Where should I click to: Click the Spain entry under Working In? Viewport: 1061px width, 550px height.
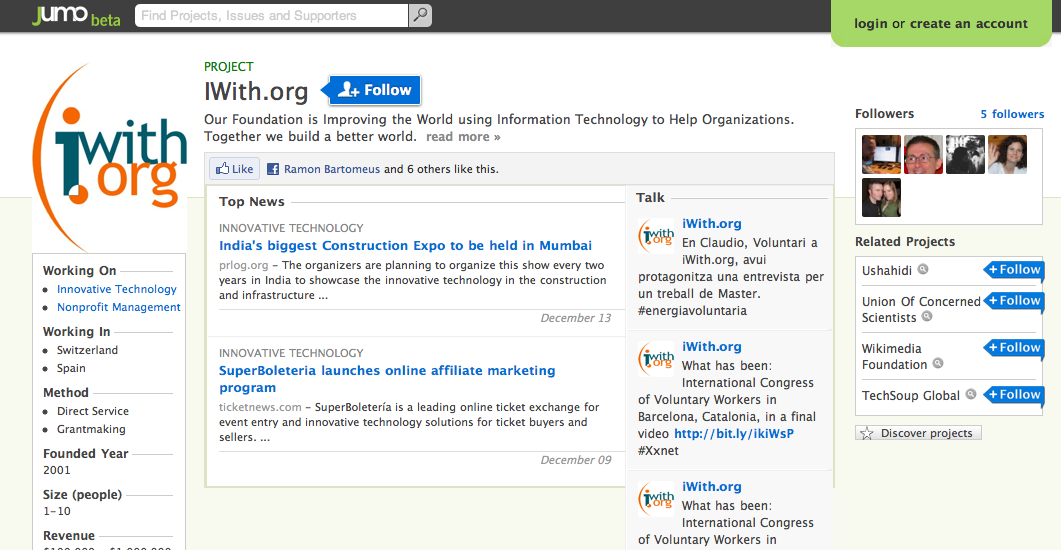(x=71, y=369)
